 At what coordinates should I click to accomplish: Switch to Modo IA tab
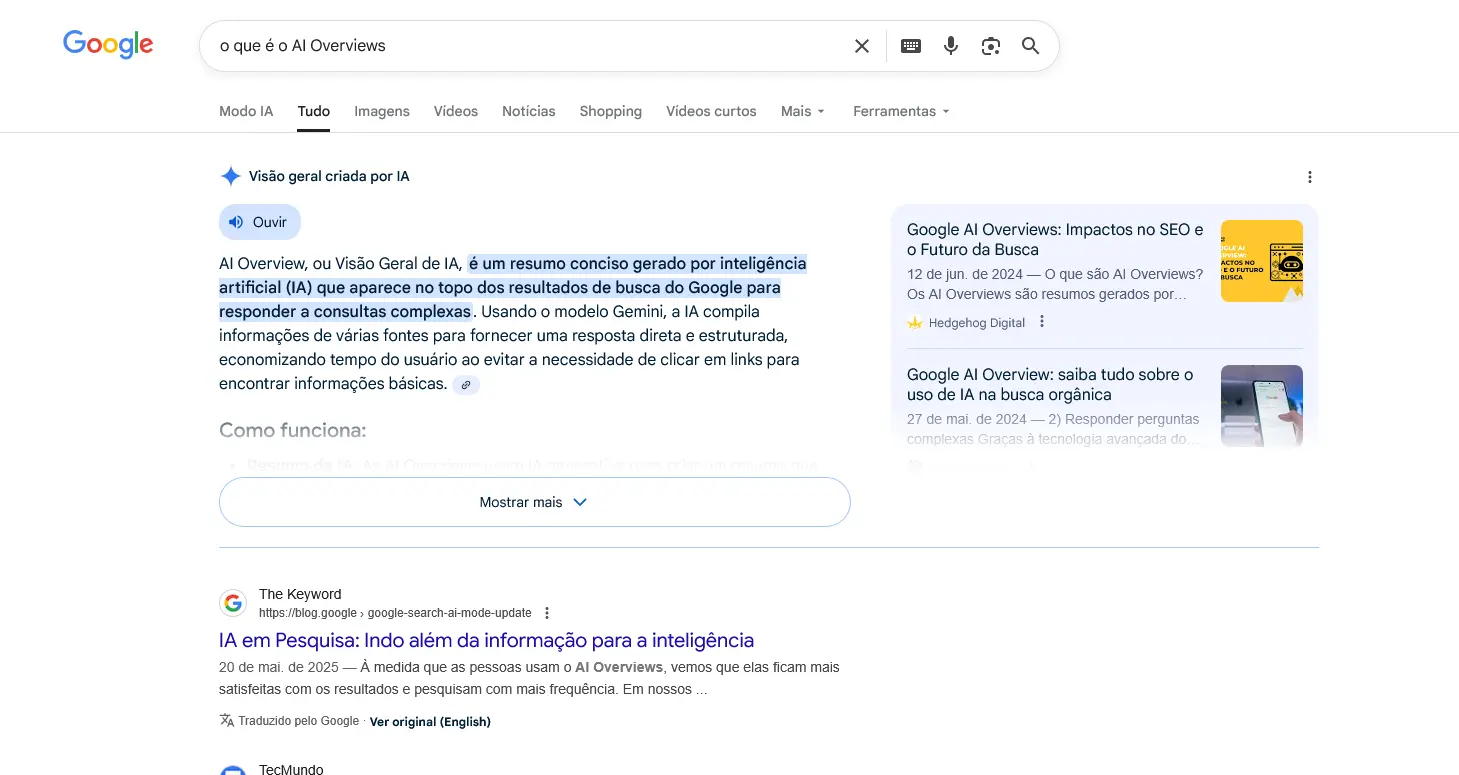point(246,111)
